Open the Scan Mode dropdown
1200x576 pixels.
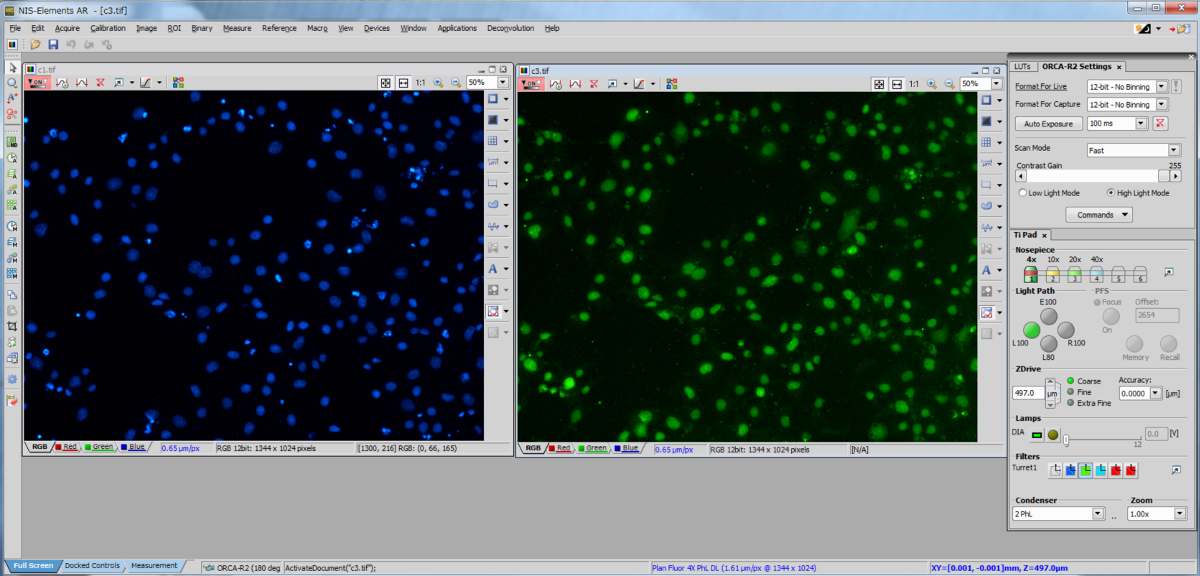coord(1174,150)
